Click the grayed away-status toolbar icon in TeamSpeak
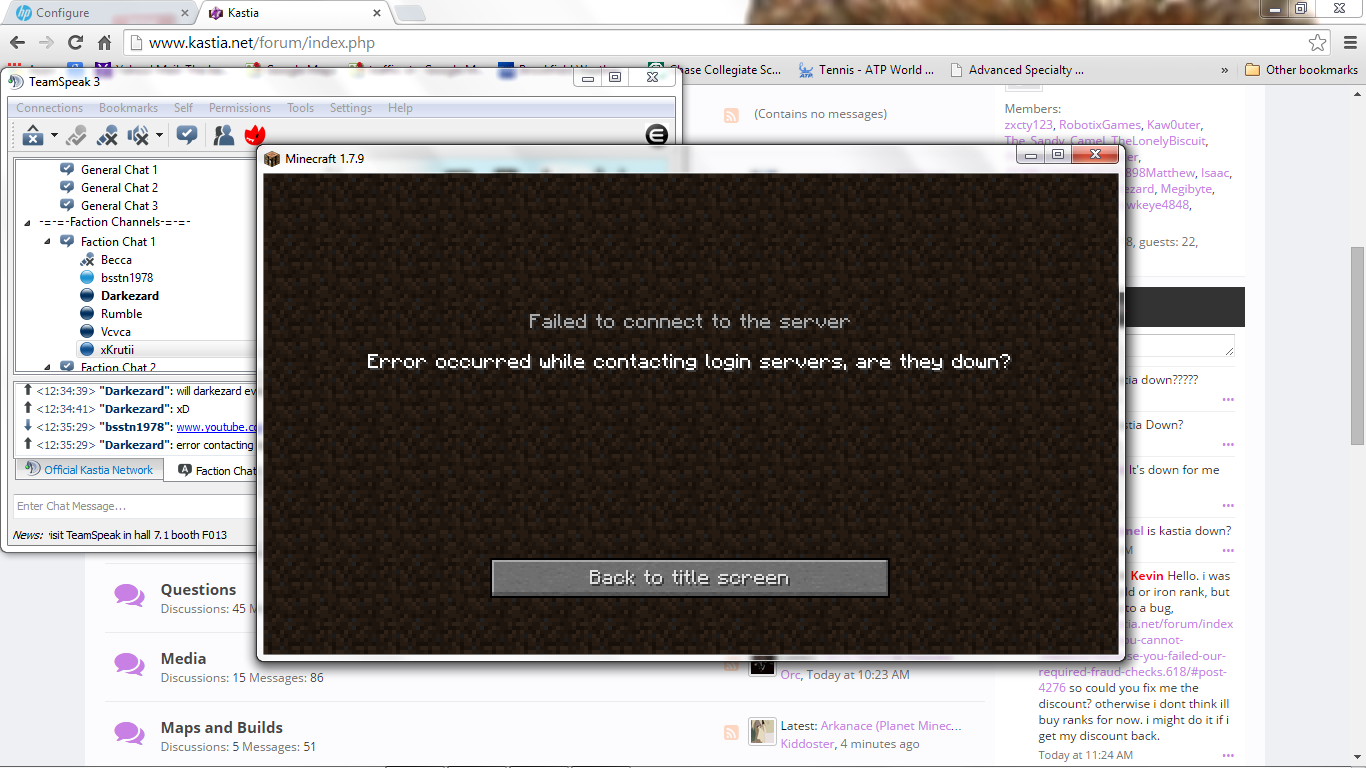This screenshot has width=1366, height=768. point(76,135)
